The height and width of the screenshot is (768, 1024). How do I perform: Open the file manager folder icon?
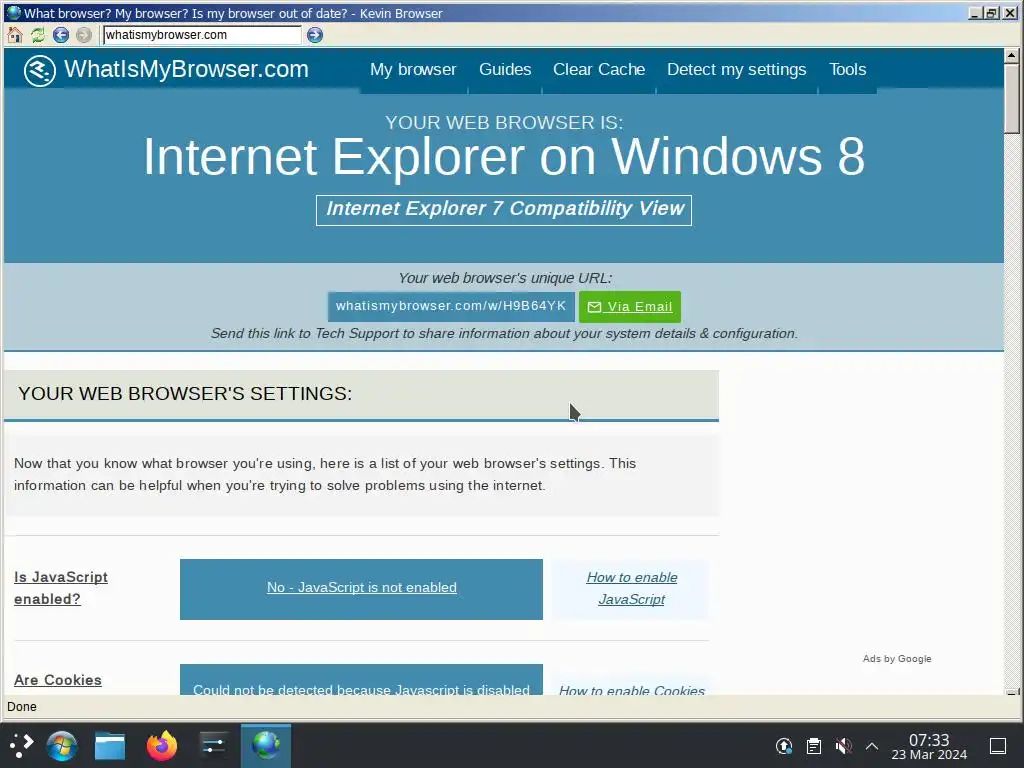point(110,745)
